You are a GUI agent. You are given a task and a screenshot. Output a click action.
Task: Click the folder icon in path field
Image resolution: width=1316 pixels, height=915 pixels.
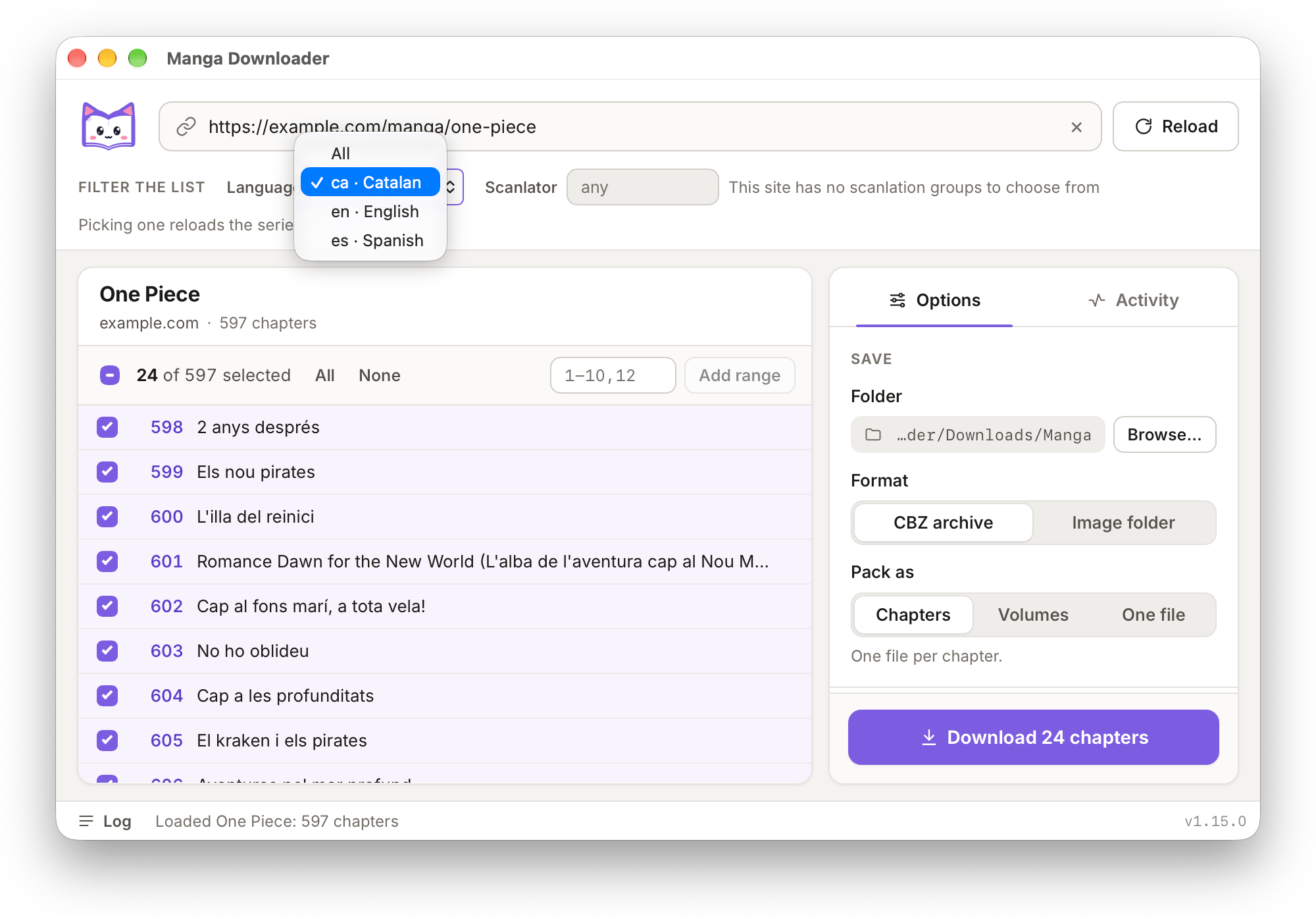click(873, 434)
